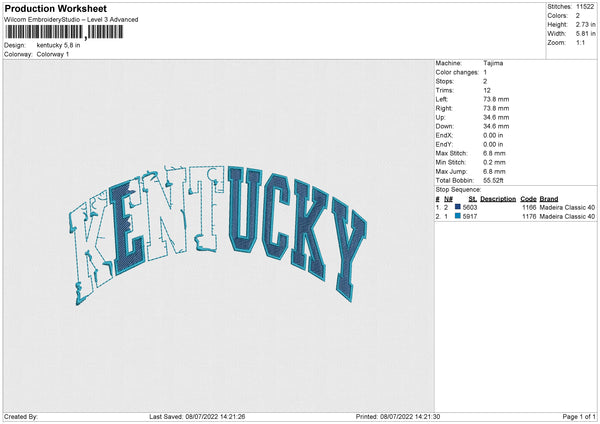Click thread code '1176'
Screen dimensions: 600x424
coord(529,217)
